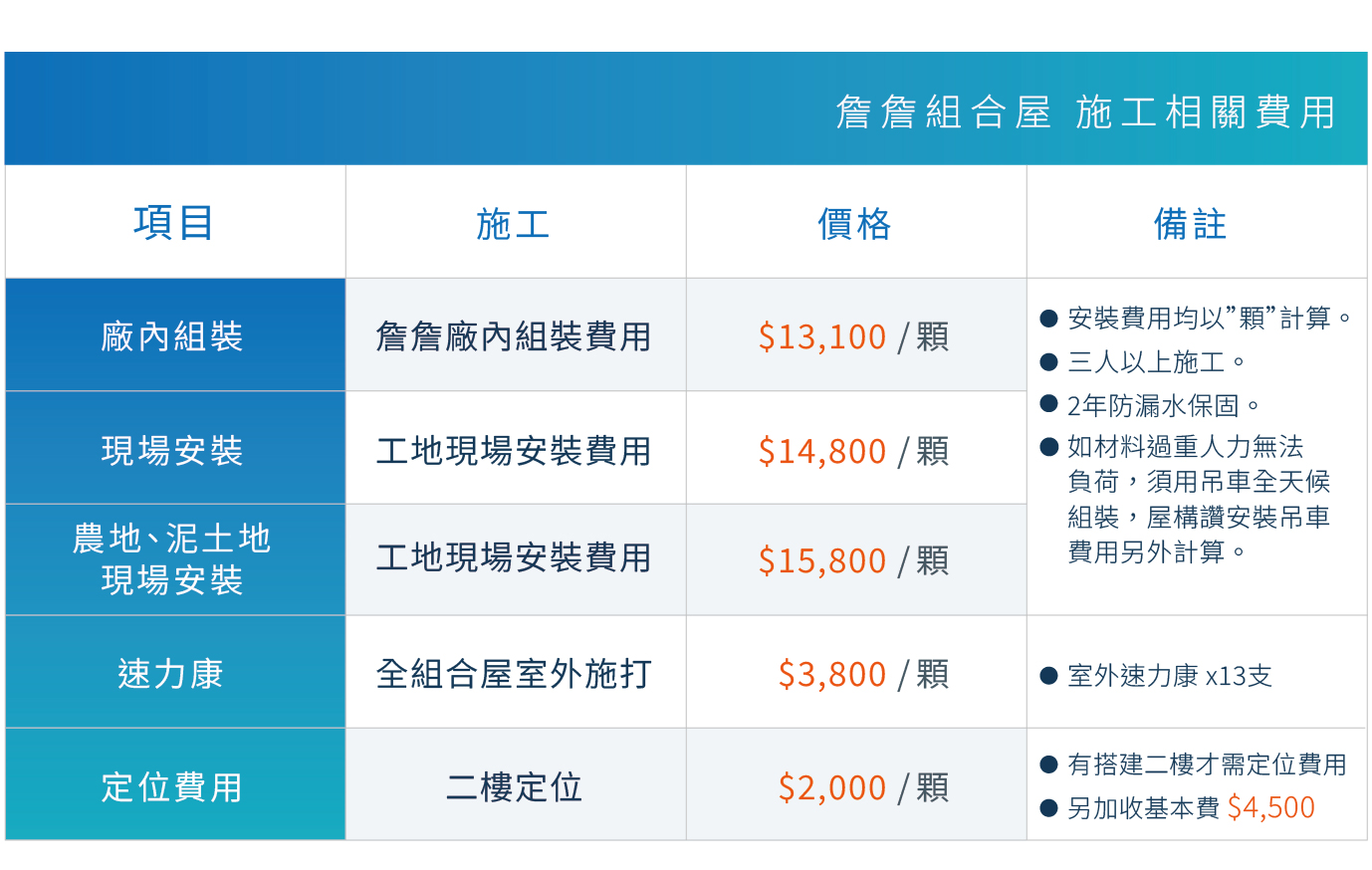
Task: Select the $2,000 price
Action: [831, 787]
